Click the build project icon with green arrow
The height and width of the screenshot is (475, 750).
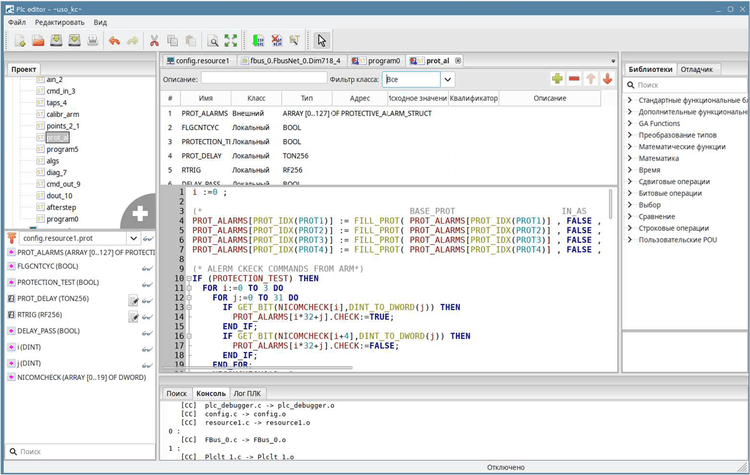click(258, 41)
